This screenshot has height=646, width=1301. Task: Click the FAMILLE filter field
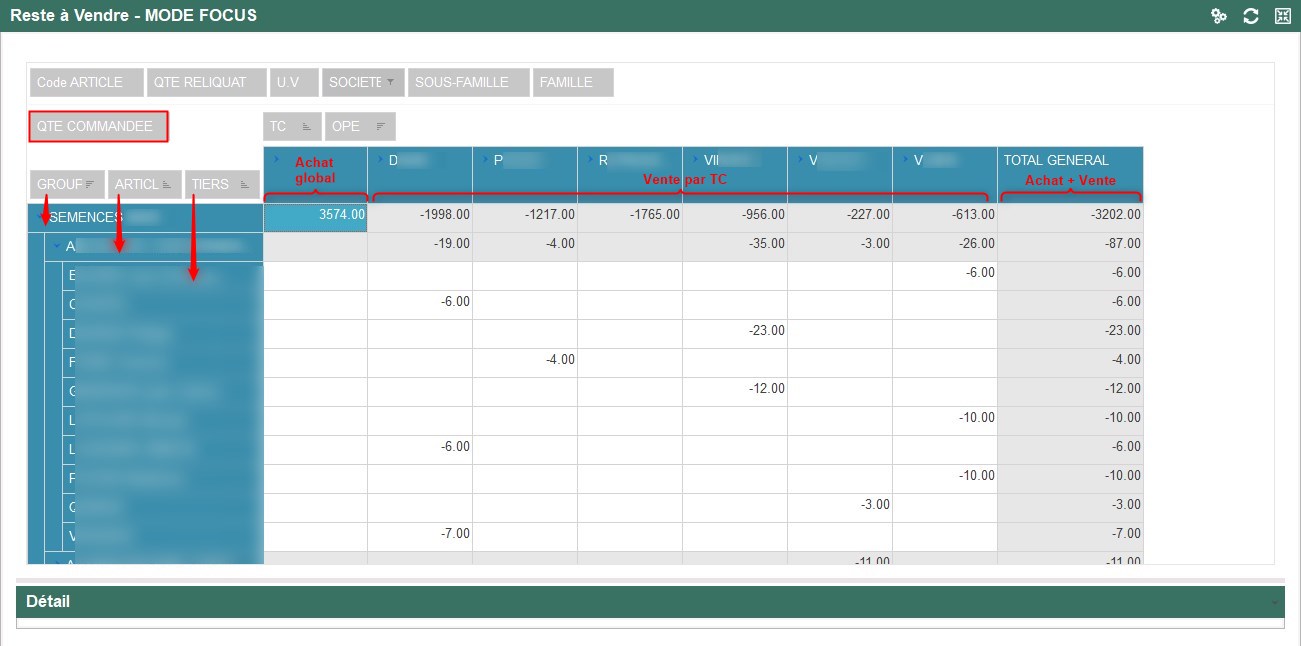(572, 83)
